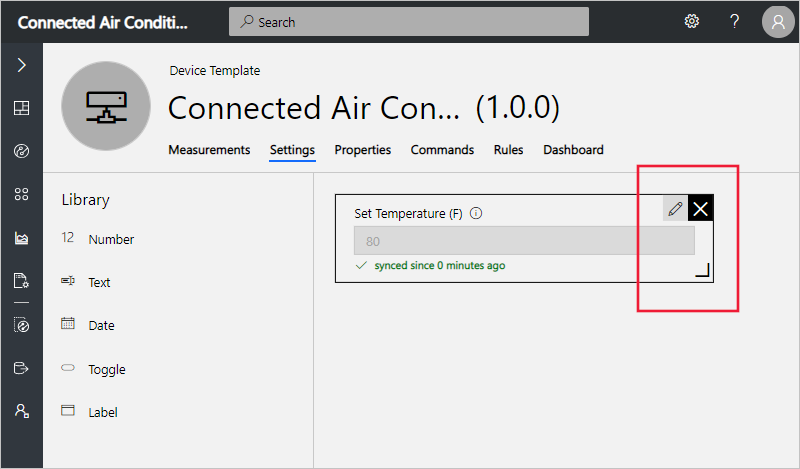Open the Dashboard grid icon in sidebar

[21, 108]
